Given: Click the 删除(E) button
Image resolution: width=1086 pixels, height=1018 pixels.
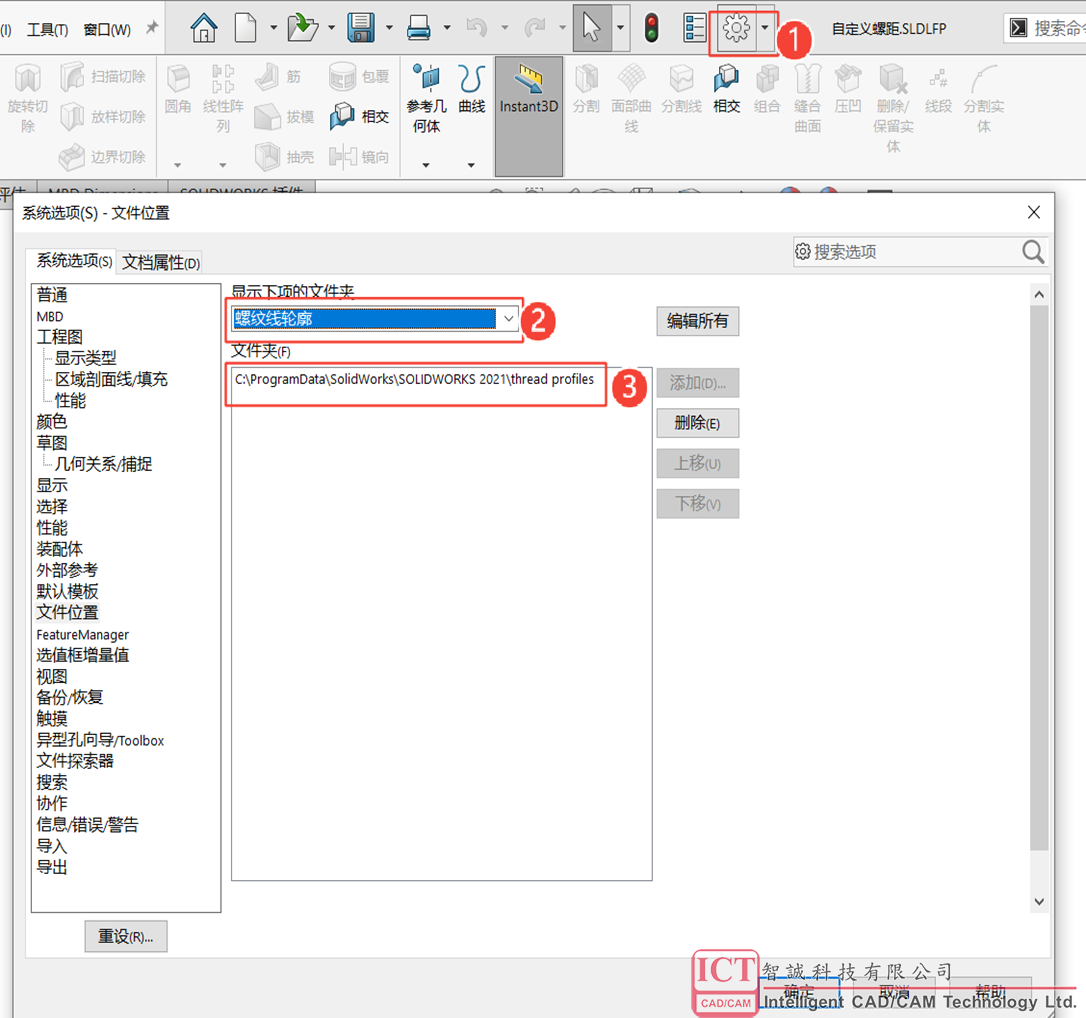Looking at the screenshot, I should 697,422.
